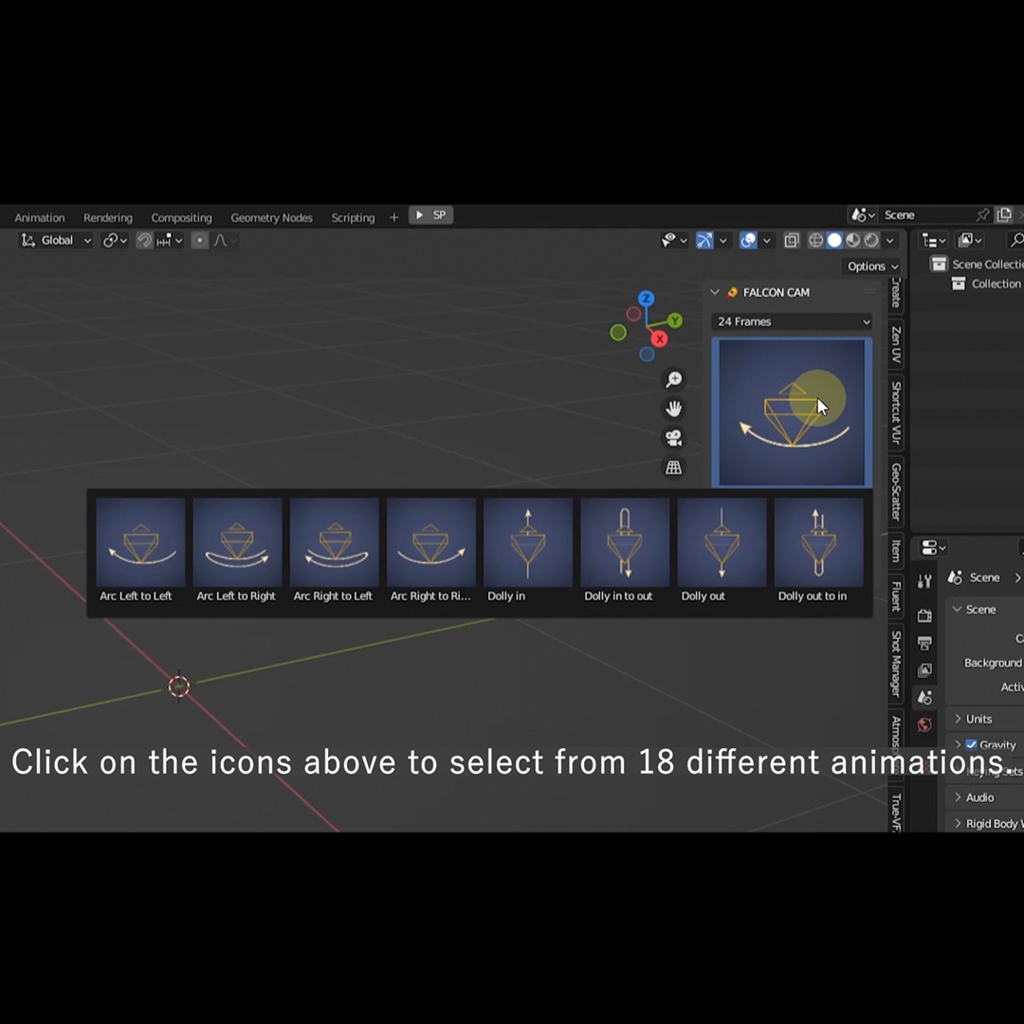Open the World properties tab icon

pyautogui.click(x=924, y=724)
